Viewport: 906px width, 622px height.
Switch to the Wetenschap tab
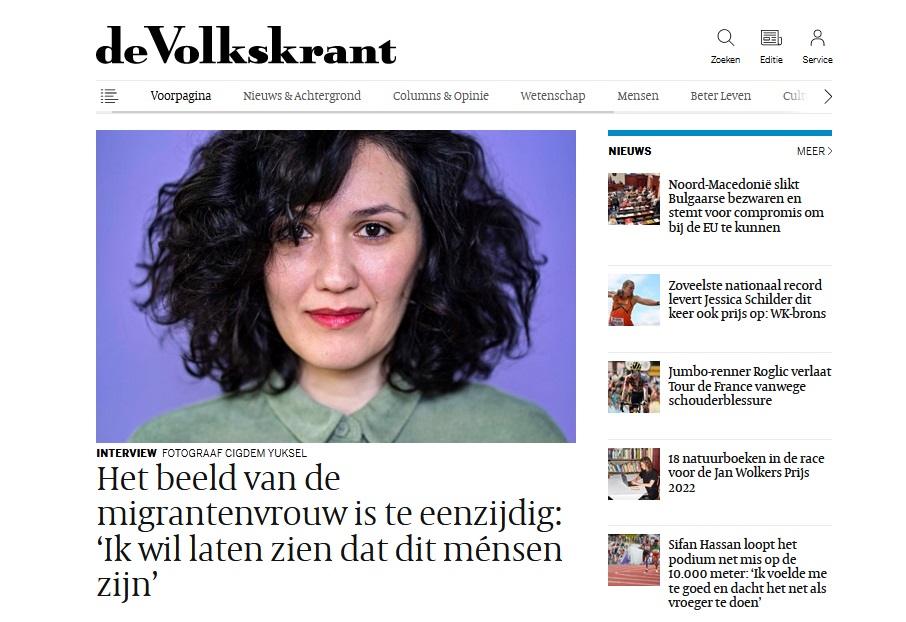(553, 96)
